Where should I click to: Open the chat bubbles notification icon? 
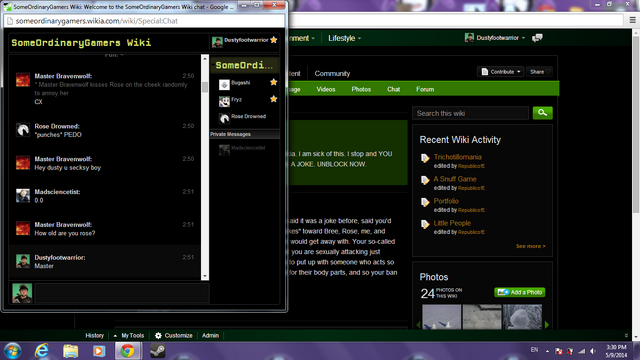coord(537,38)
